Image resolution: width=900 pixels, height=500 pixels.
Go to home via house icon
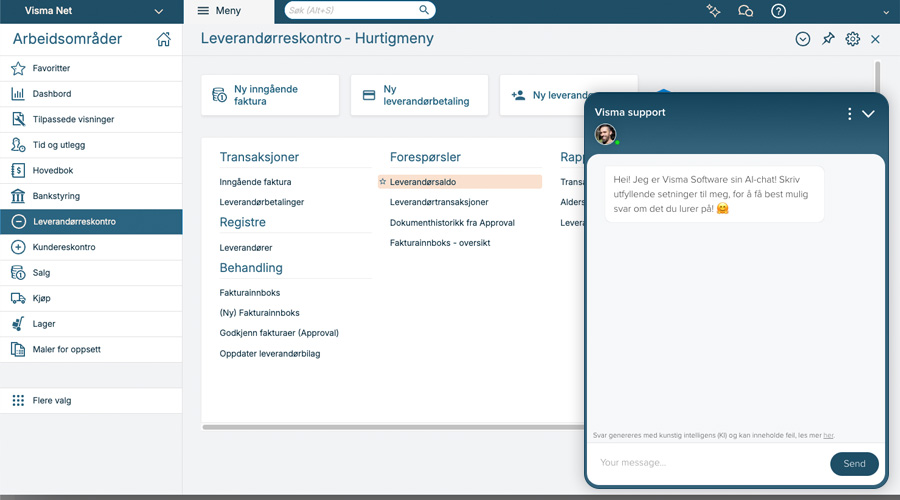tap(164, 39)
